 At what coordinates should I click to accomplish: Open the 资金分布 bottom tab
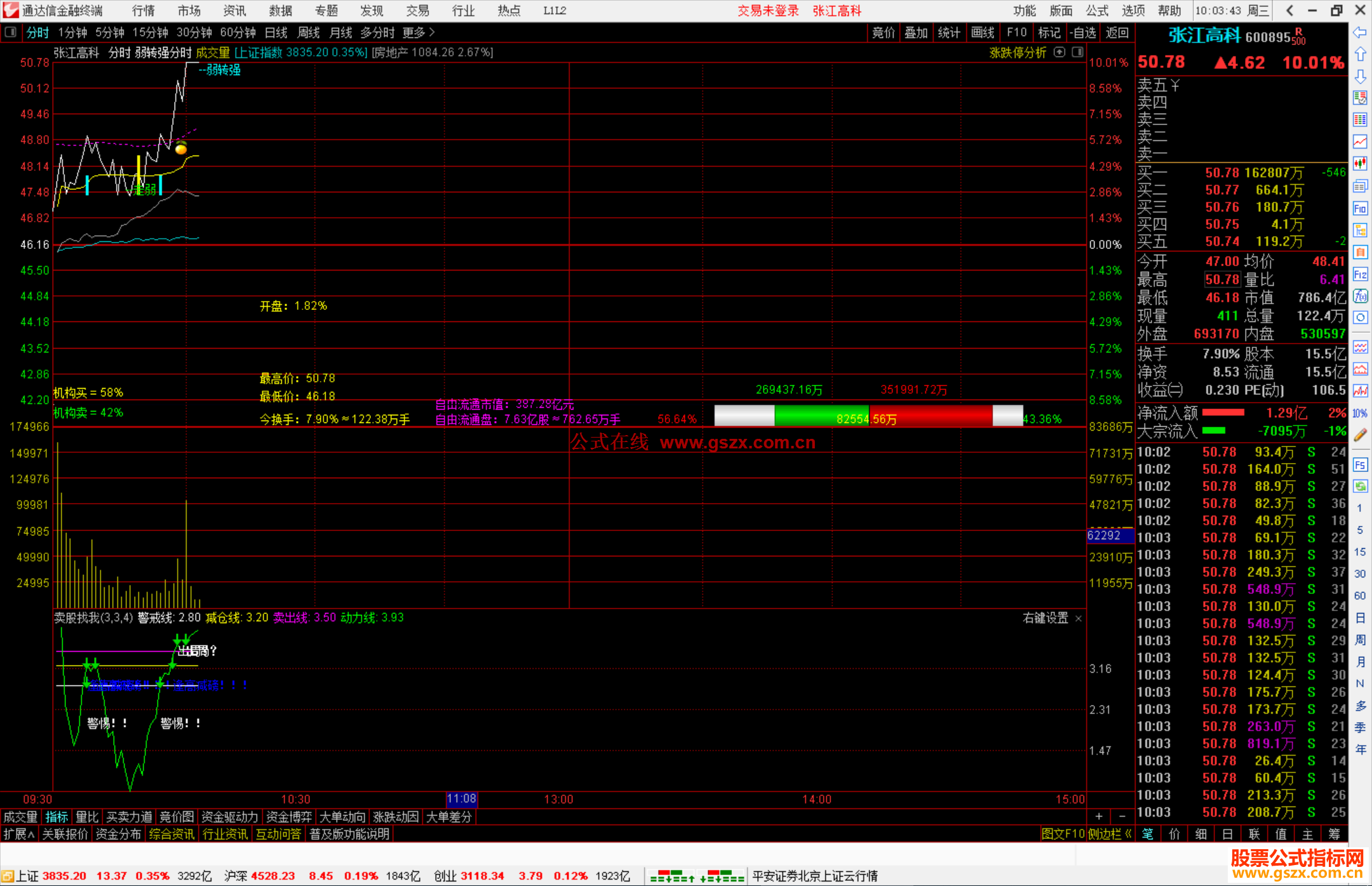[x=118, y=834]
